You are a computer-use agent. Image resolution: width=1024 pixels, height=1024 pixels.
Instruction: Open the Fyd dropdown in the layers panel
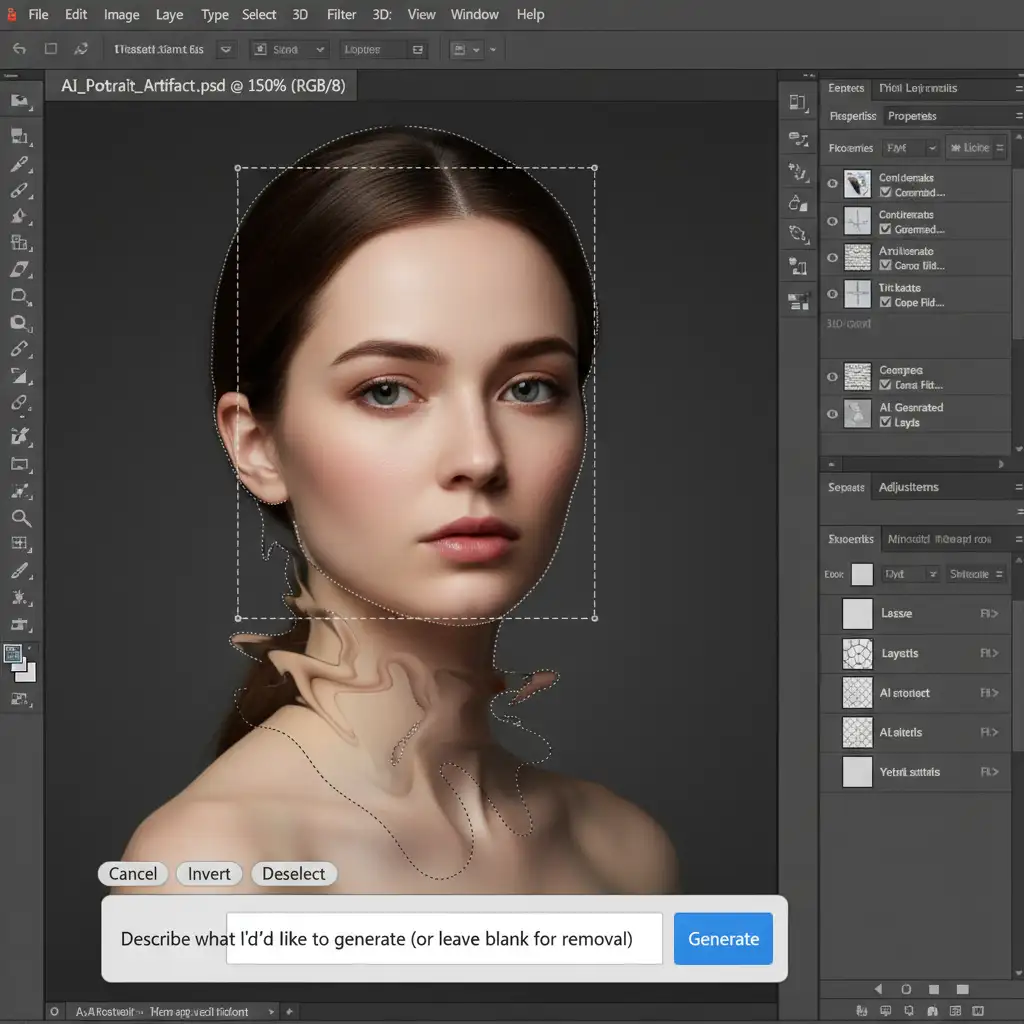tap(911, 148)
